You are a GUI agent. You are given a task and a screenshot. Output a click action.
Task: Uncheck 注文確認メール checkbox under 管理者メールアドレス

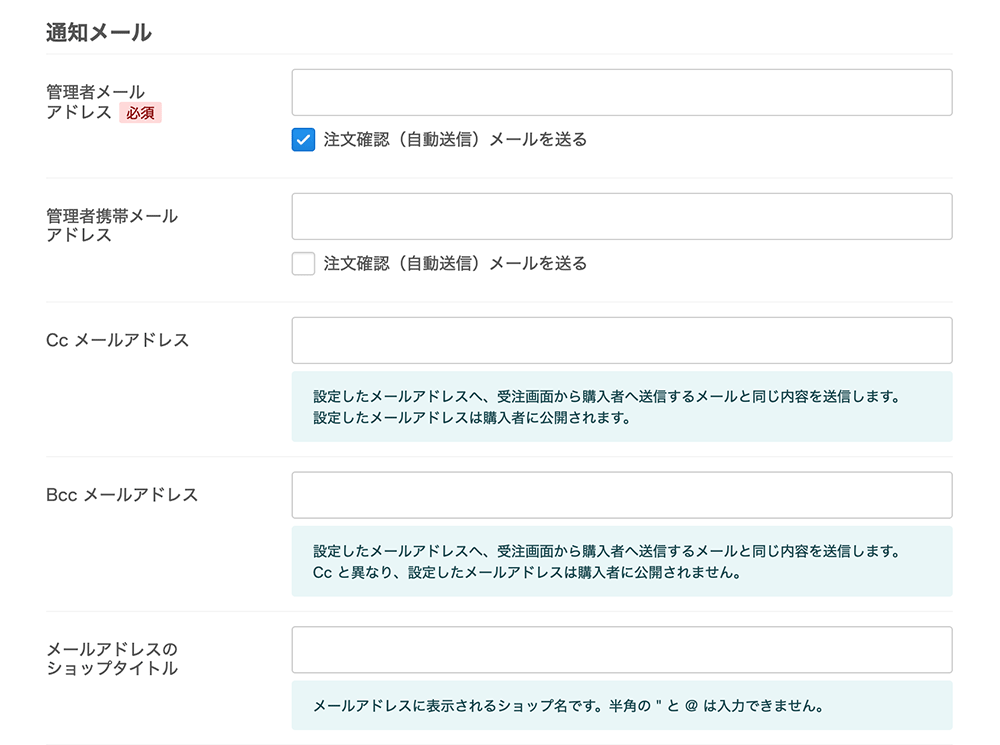click(x=304, y=140)
